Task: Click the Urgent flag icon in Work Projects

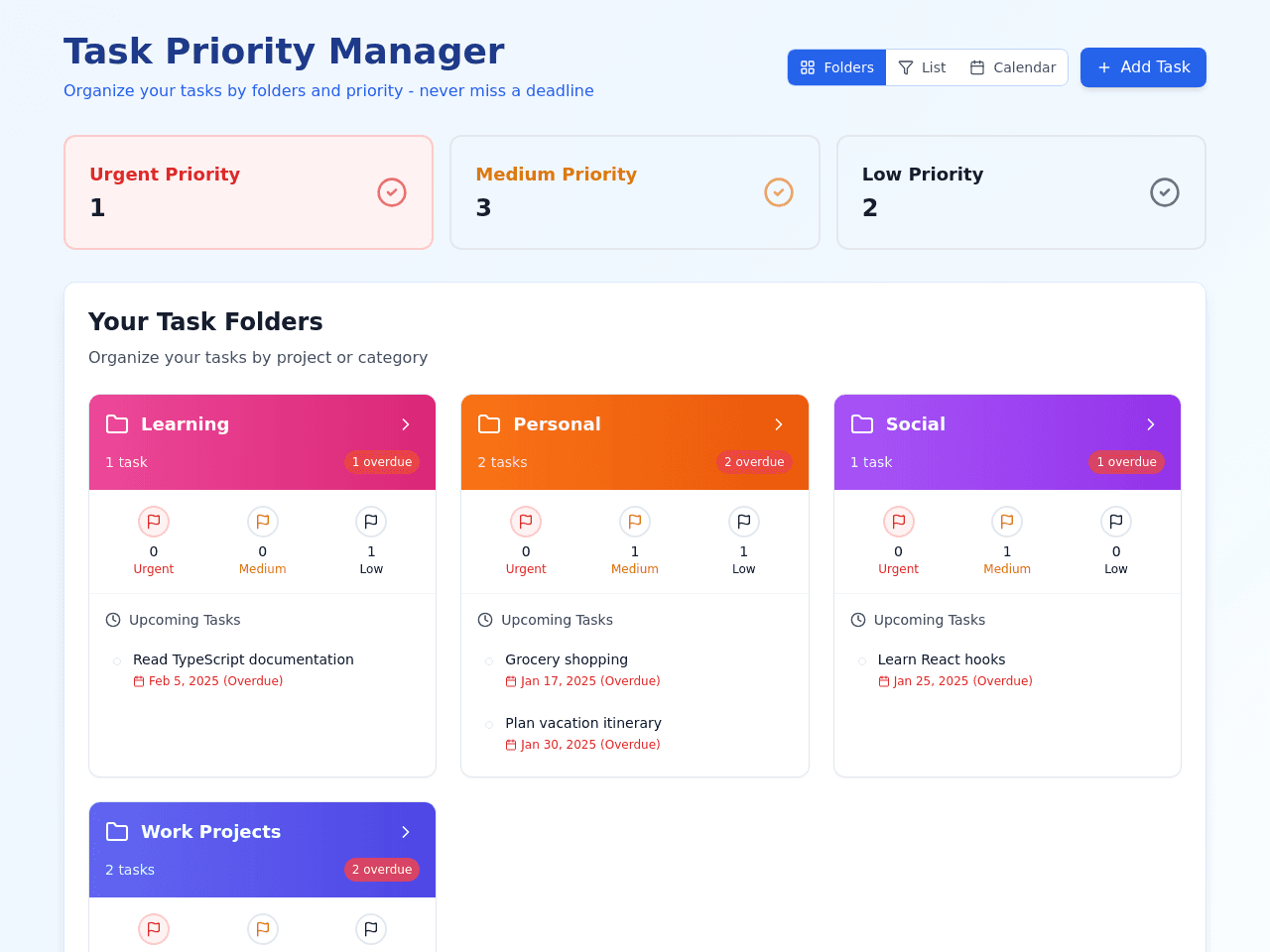Action: (x=154, y=929)
